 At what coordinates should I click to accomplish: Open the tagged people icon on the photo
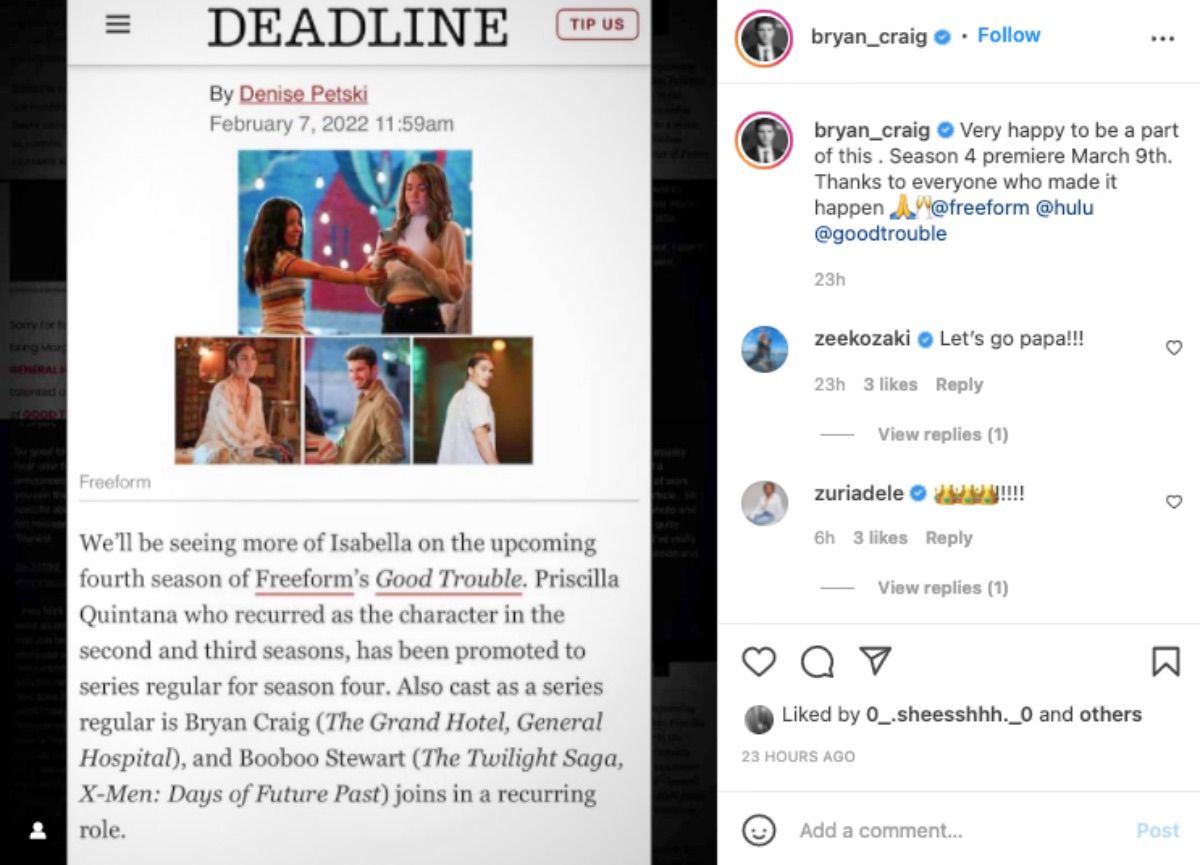pos(38,830)
